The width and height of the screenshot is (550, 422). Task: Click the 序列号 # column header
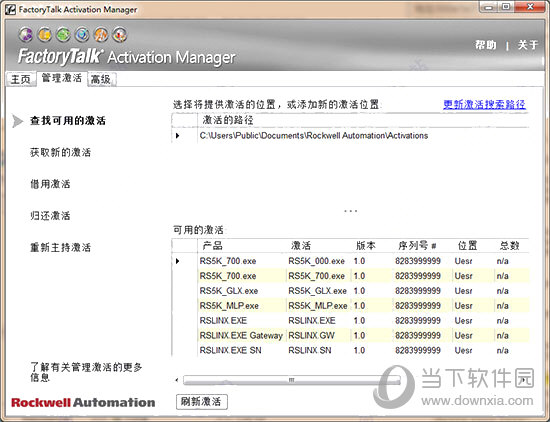(417, 245)
